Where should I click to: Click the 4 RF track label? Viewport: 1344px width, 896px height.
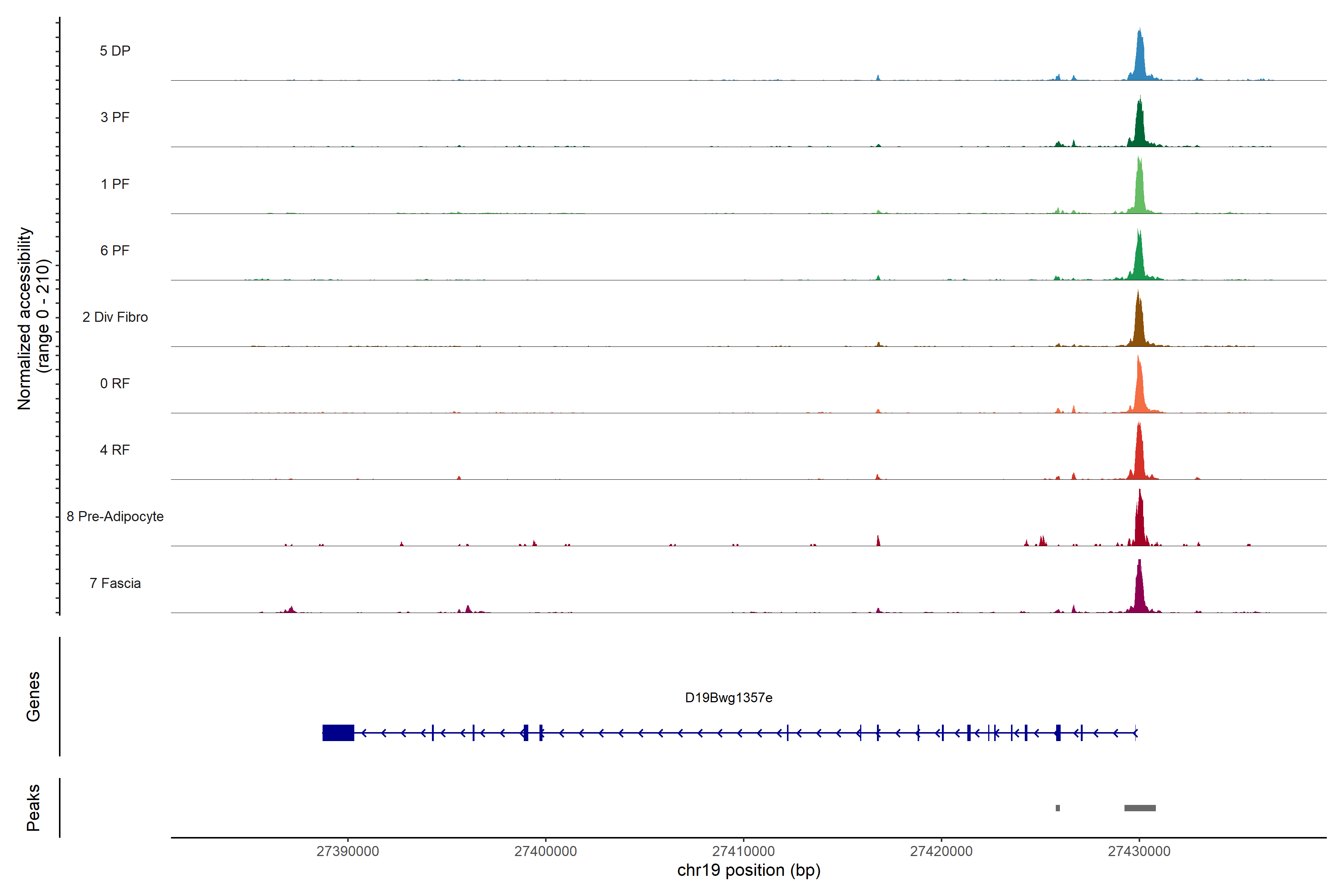[115, 450]
